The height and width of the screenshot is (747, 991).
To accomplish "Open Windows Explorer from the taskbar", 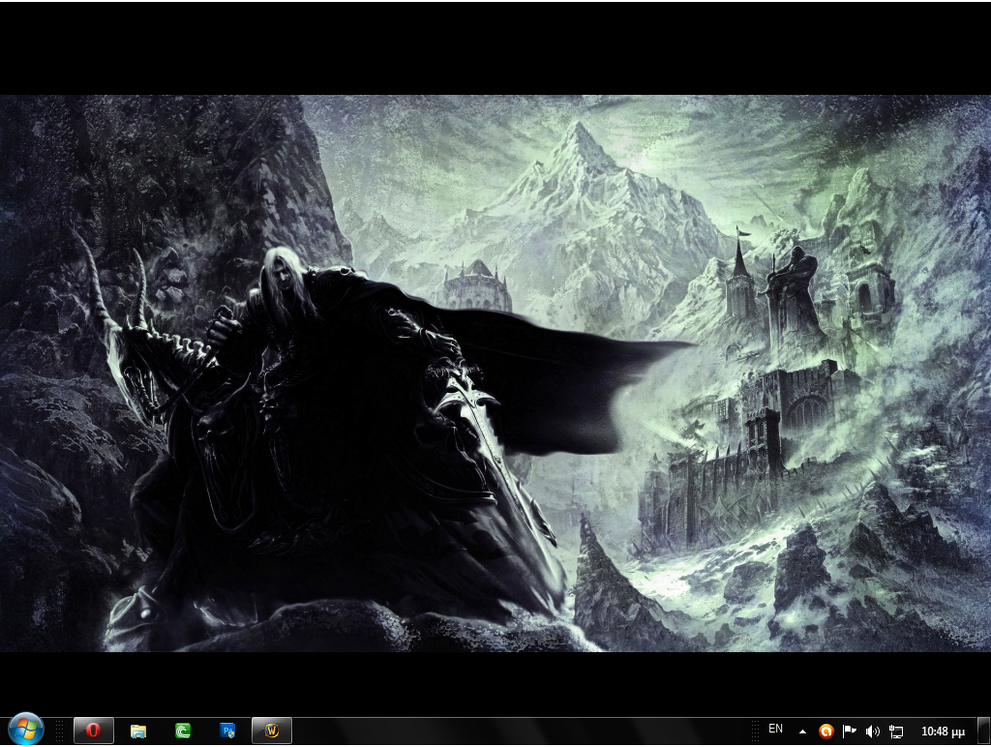I will 138,731.
